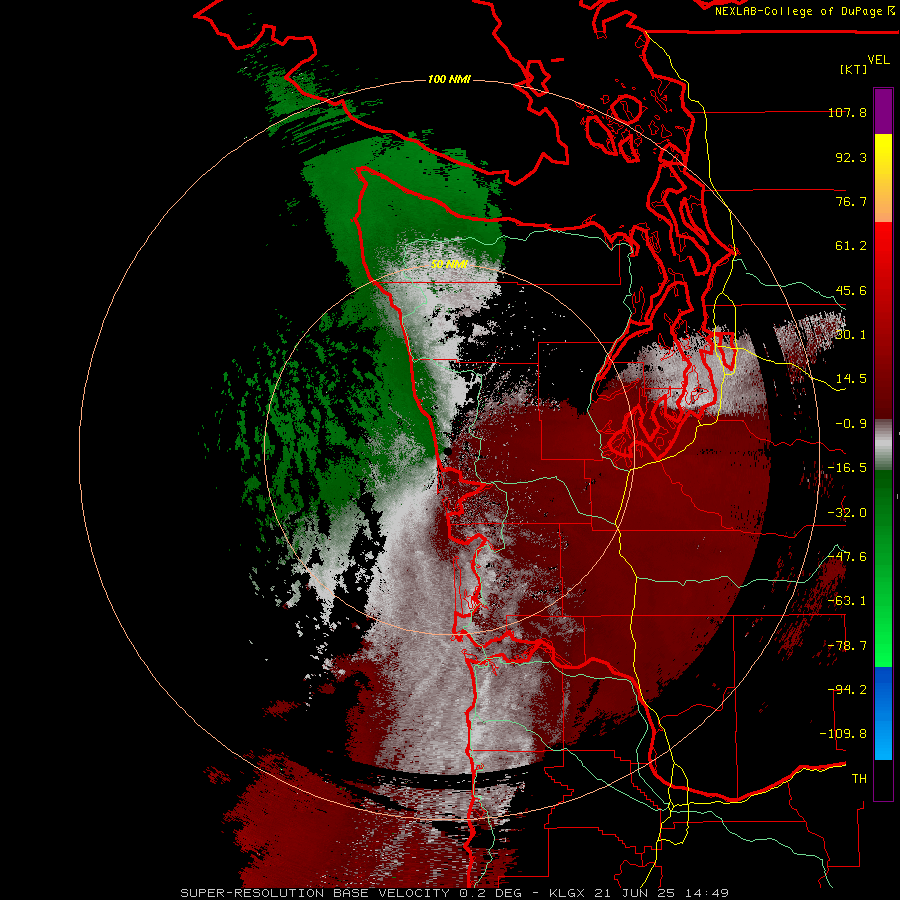Screen dimensions: 900x900
Task: Click the -78.7 legend value
Action: tap(847, 646)
